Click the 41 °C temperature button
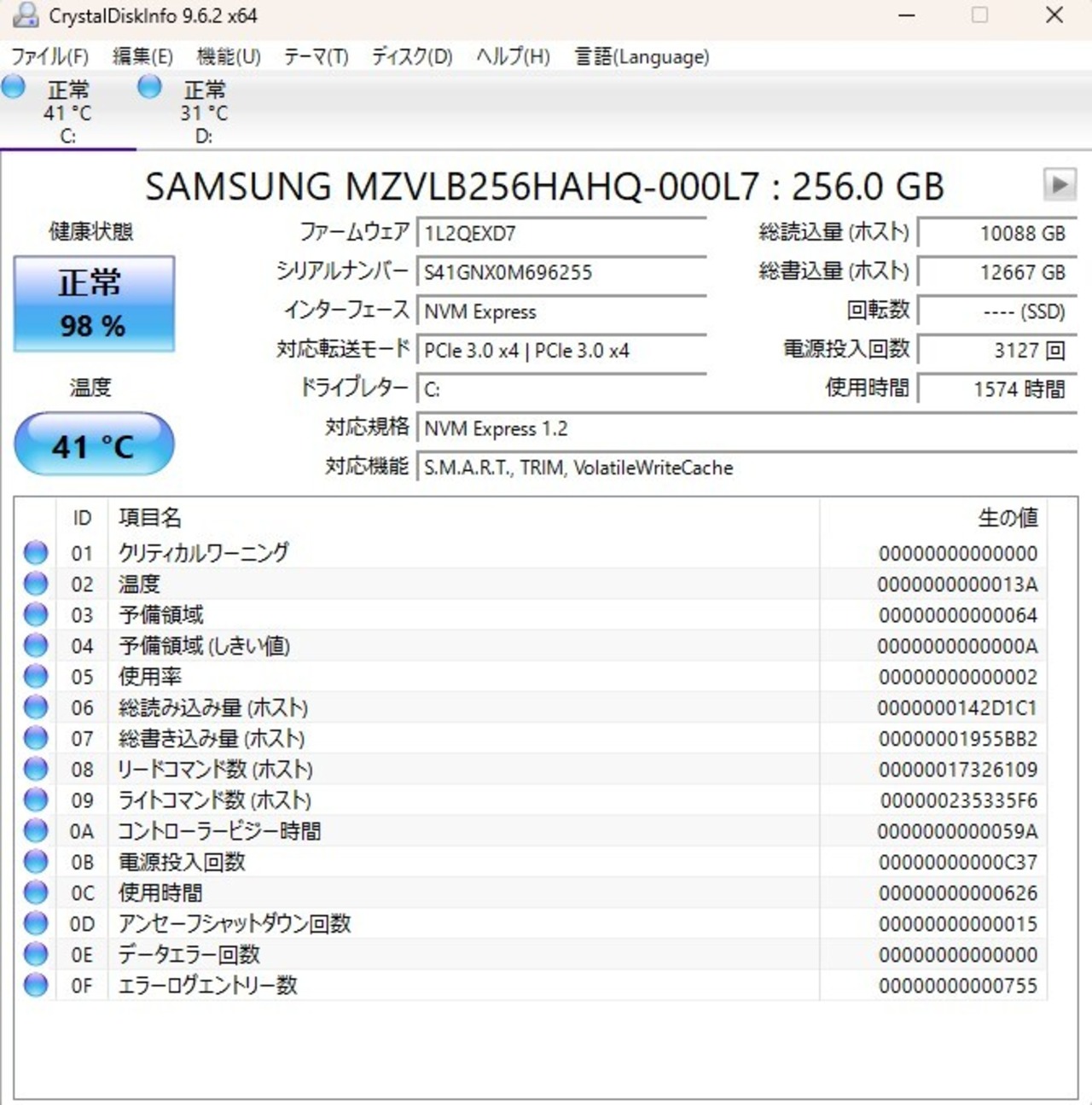The width and height of the screenshot is (1092, 1105). [94, 444]
